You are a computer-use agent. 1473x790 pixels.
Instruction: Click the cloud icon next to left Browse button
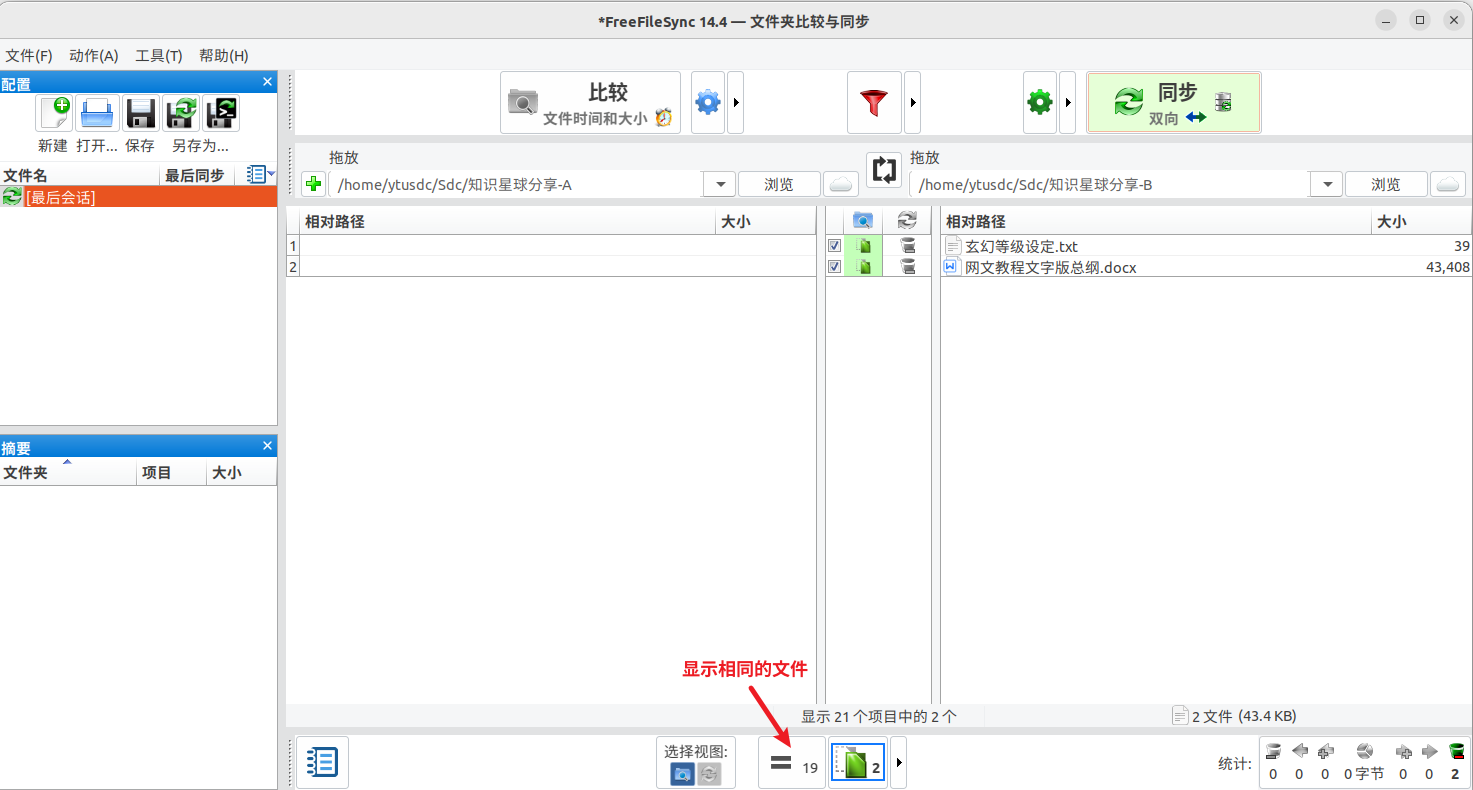point(841,183)
